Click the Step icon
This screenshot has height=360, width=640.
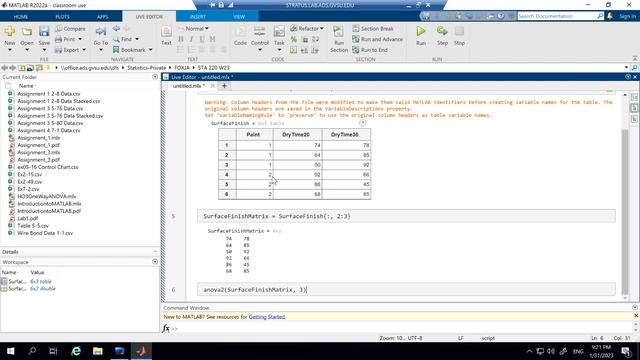pos(442,31)
